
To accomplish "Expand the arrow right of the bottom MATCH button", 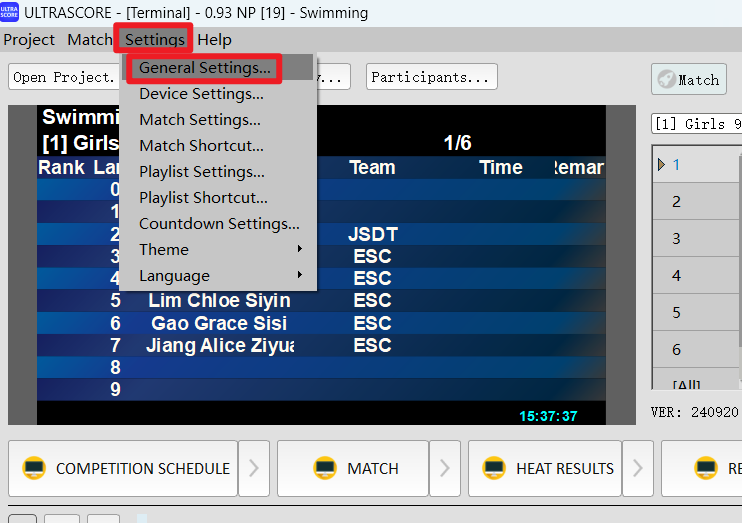I will pyautogui.click(x=446, y=468).
